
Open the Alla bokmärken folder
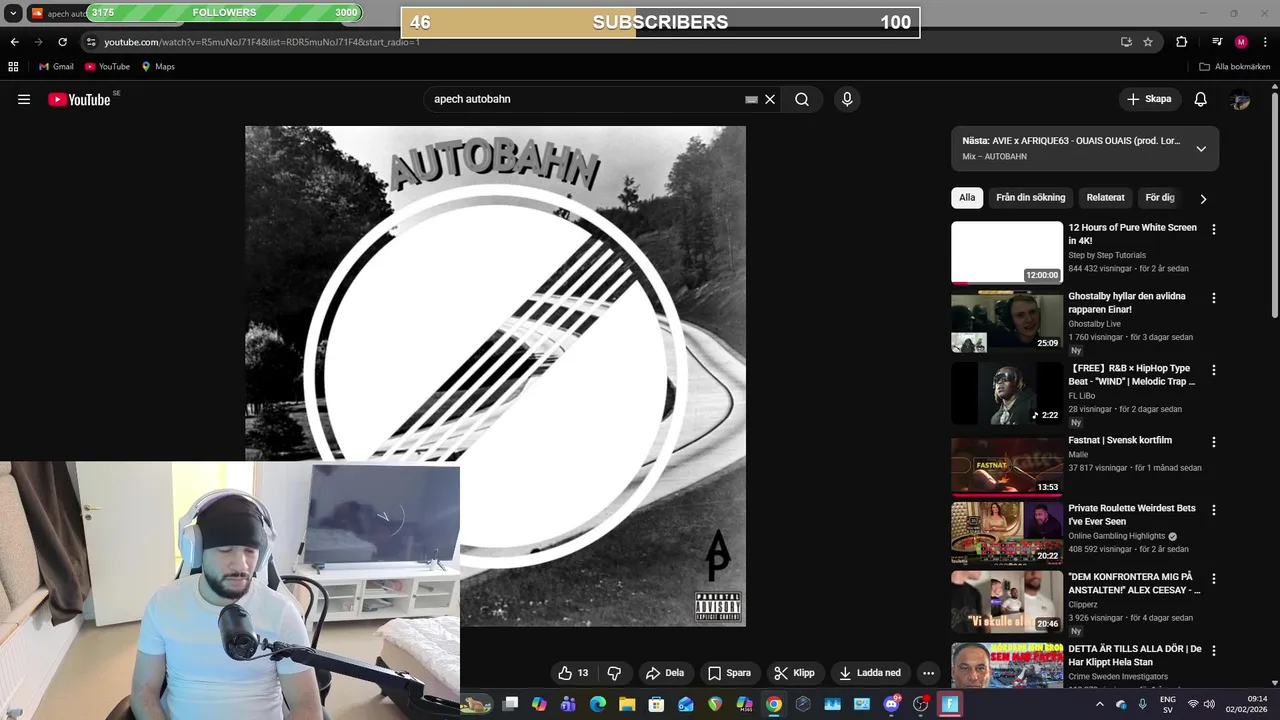(x=1235, y=67)
